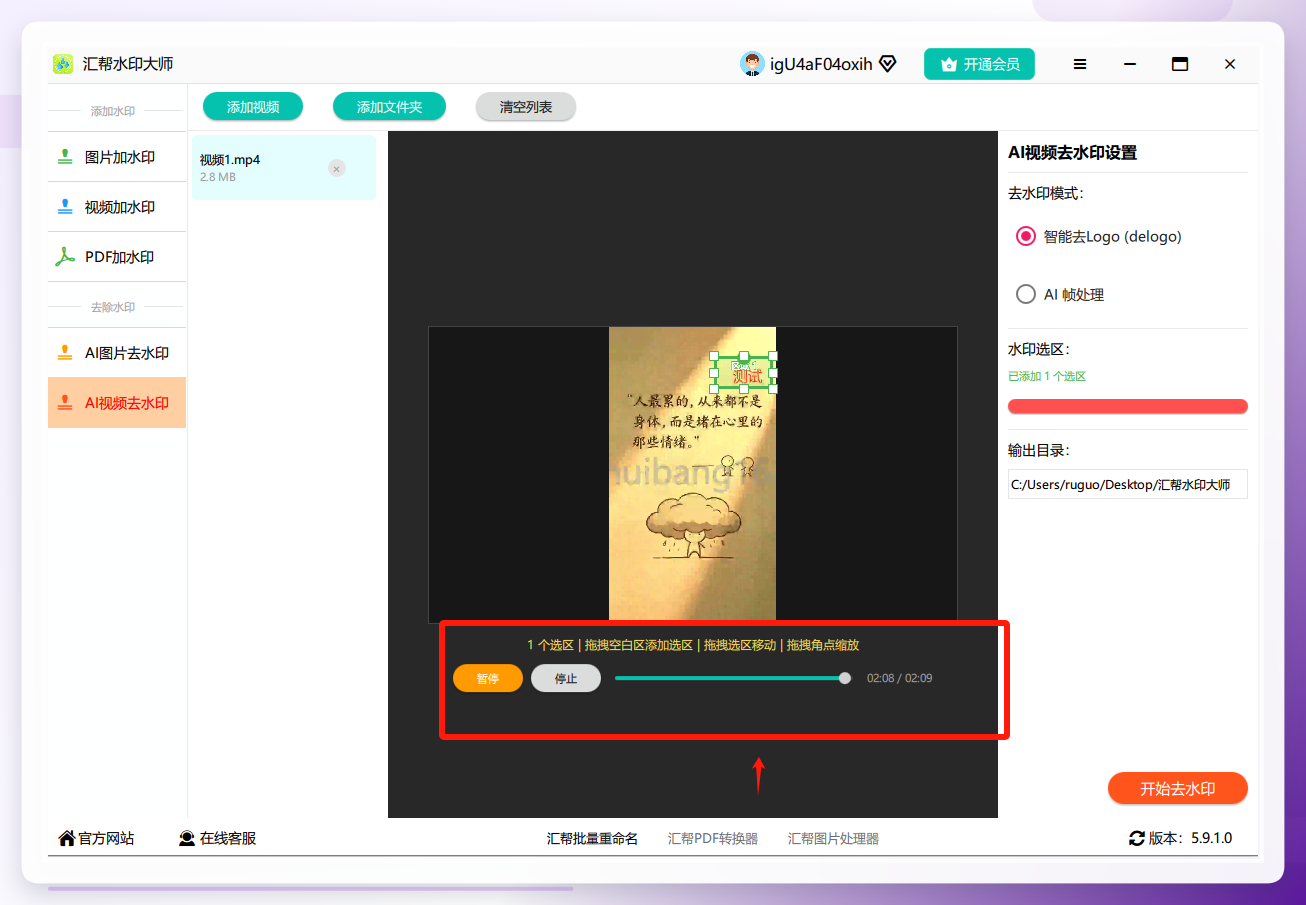Click the 清空列表 button
This screenshot has width=1306, height=905.
526,107
